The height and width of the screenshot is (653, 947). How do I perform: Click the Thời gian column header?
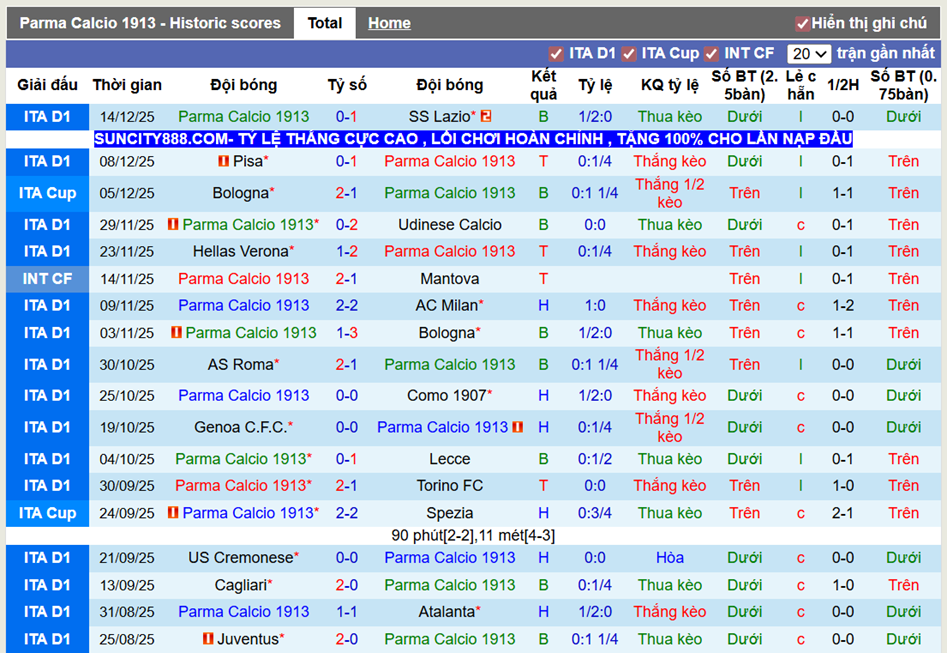pos(127,85)
